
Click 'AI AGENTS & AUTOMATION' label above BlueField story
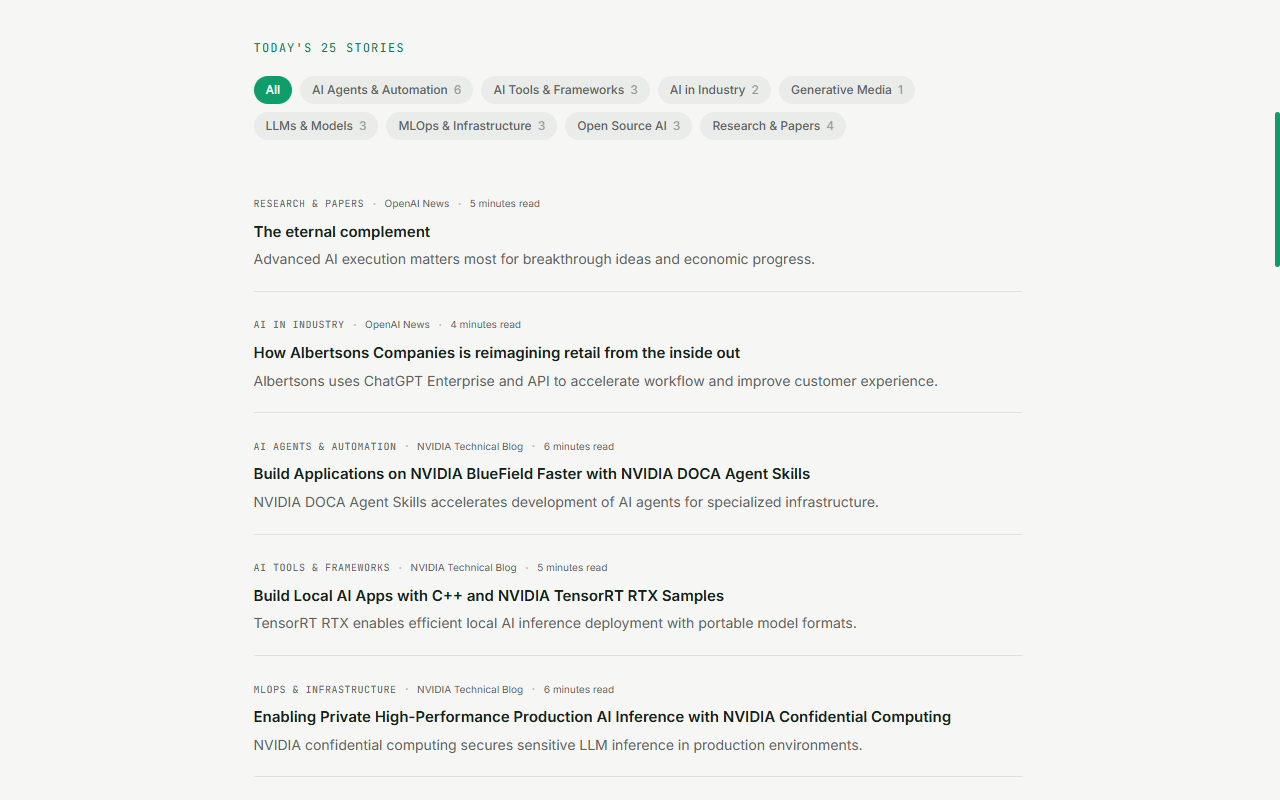[325, 447]
